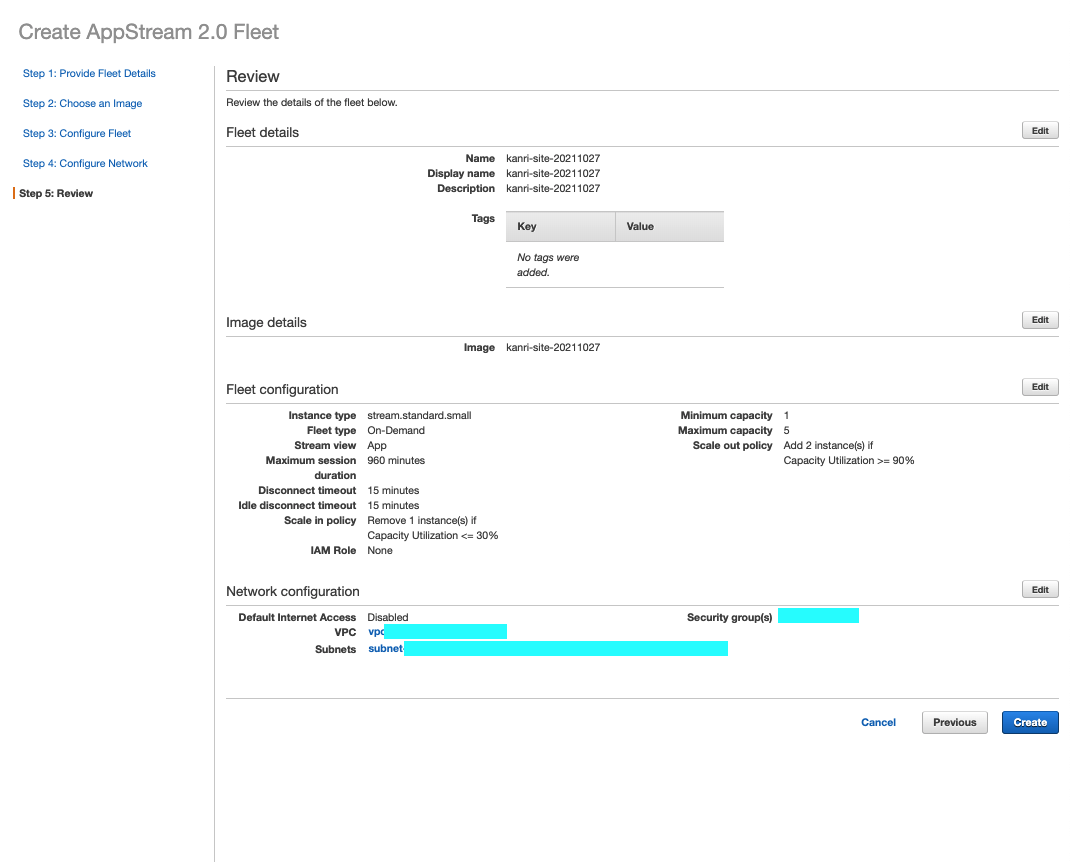
Task: Select the instance type stream.standard.small
Action: coord(419,415)
